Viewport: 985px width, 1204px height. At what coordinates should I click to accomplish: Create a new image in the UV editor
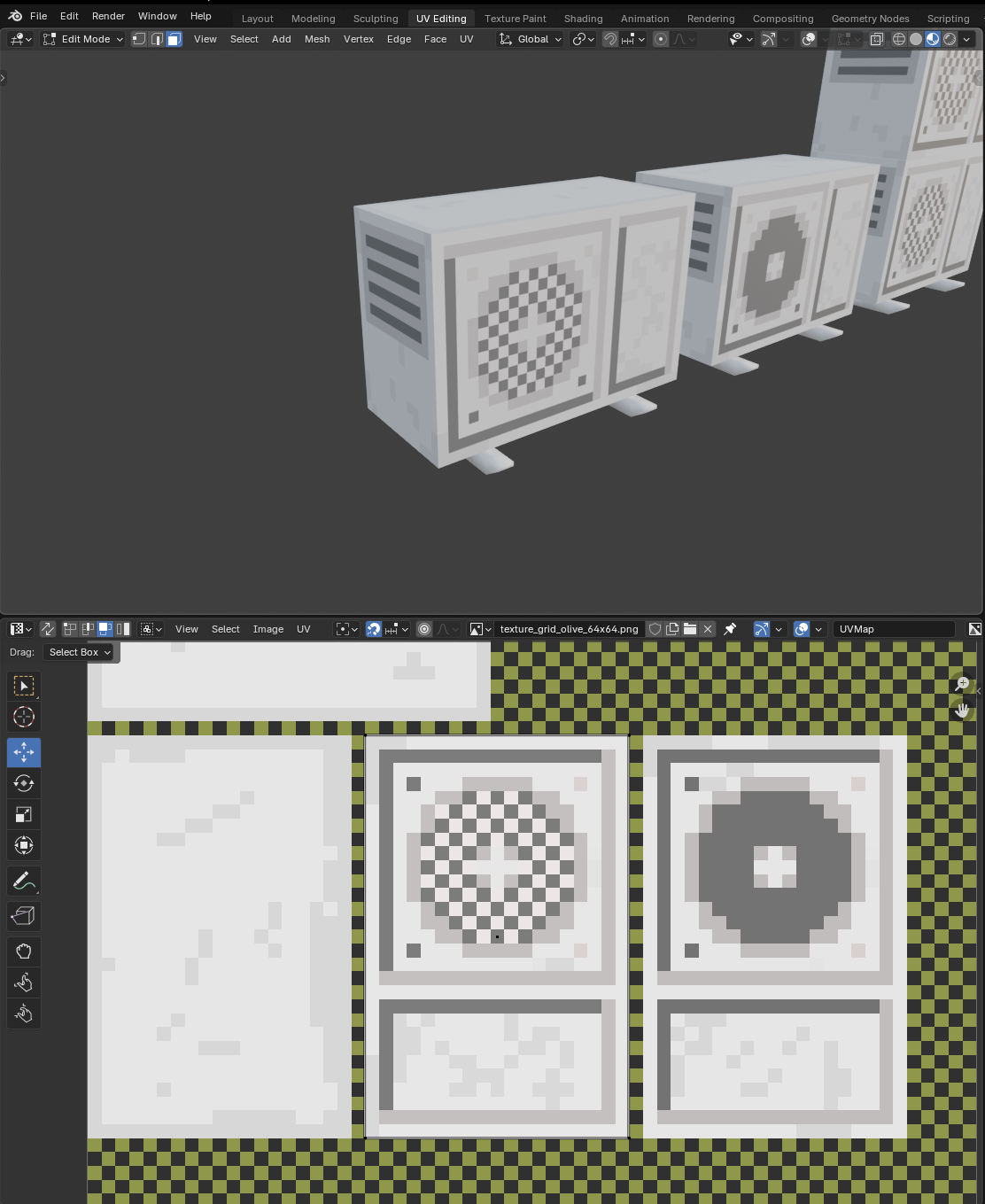pyautogui.click(x=671, y=629)
